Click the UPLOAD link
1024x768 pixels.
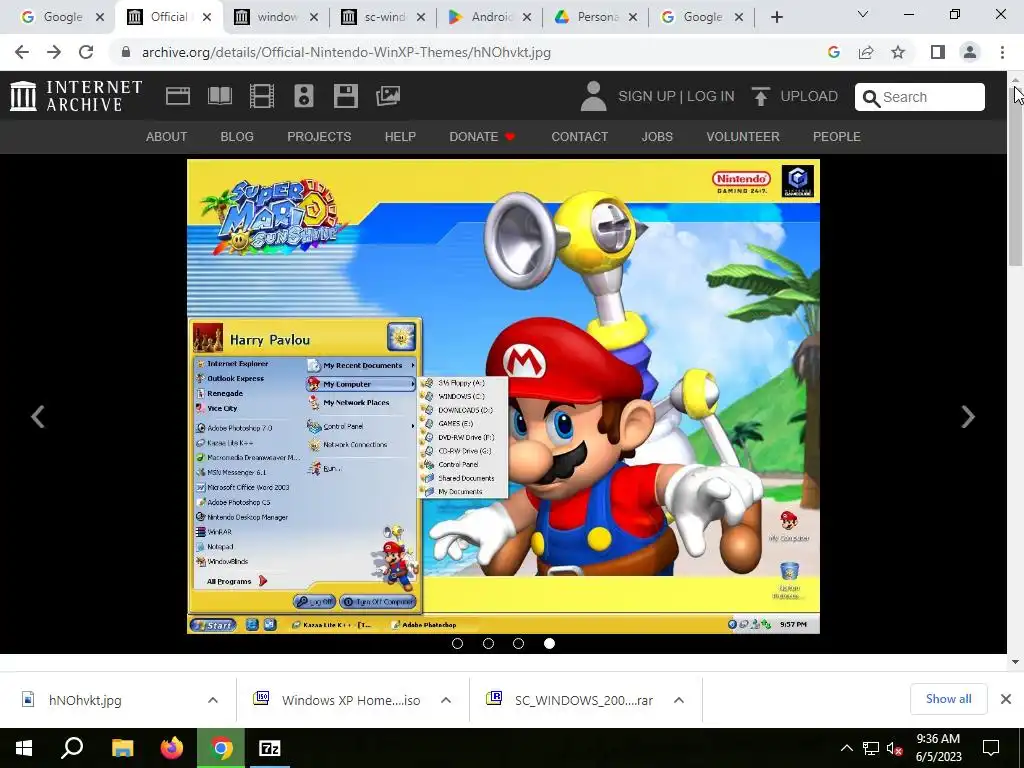[809, 96]
